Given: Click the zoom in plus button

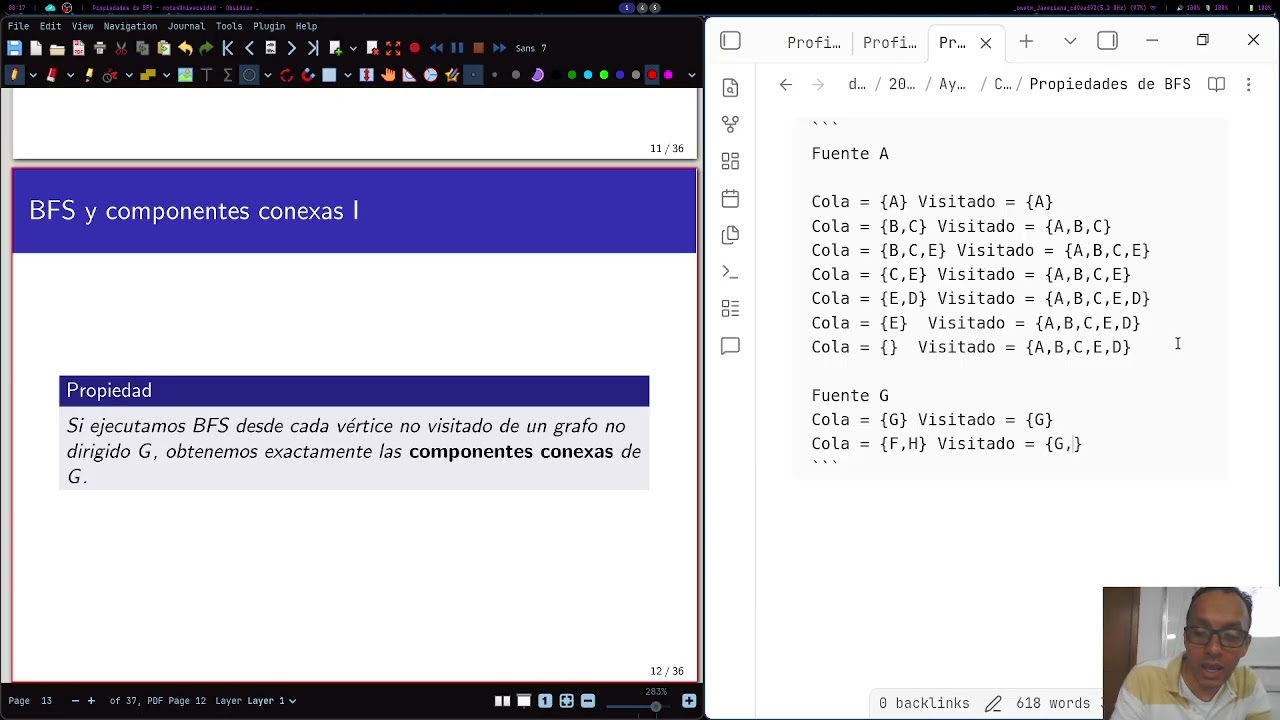Looking at the screenshot, I should pyautogui.click(x=689, y=701).
